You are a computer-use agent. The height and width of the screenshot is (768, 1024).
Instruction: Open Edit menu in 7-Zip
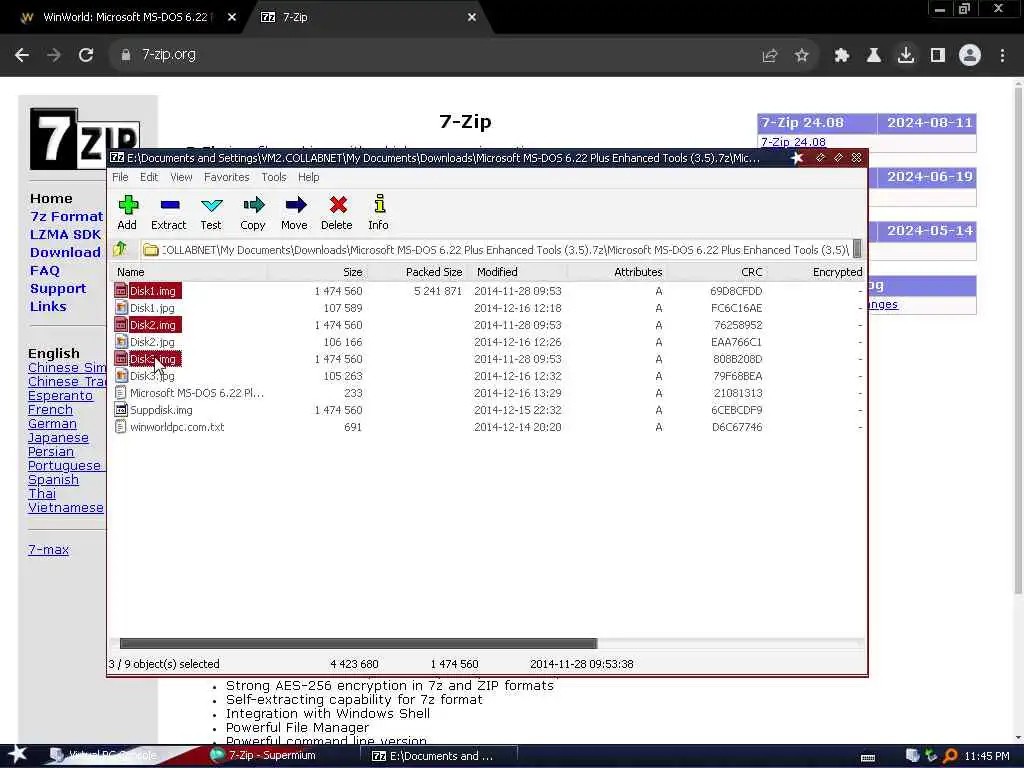149,177
